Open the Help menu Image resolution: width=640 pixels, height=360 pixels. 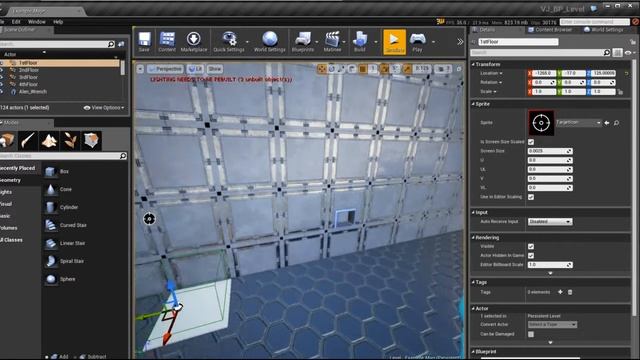tap(58, 22)
